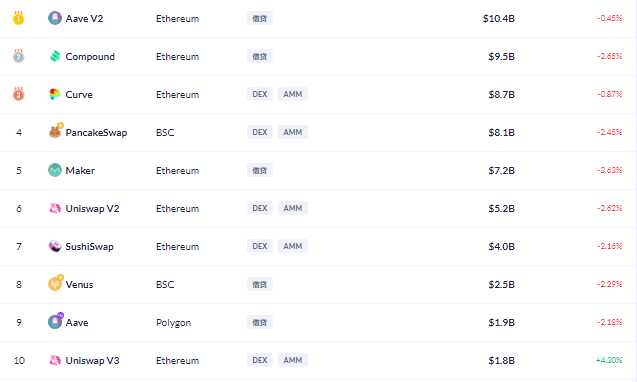
Task: Click the SushiSwap logo icon
Action: pyautogui.click(x=55, y=246)
